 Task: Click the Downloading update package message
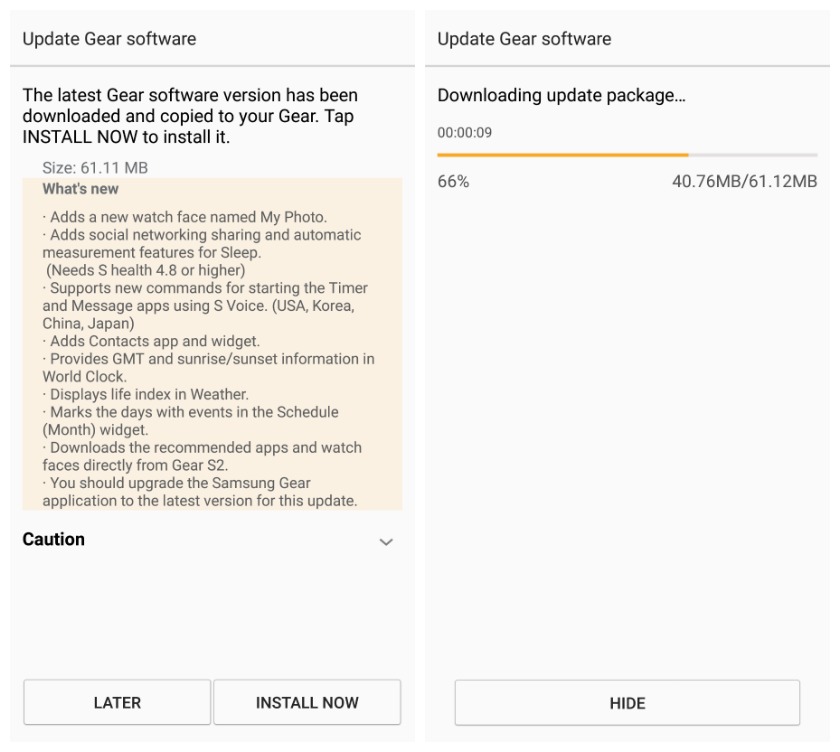point(567,96)
